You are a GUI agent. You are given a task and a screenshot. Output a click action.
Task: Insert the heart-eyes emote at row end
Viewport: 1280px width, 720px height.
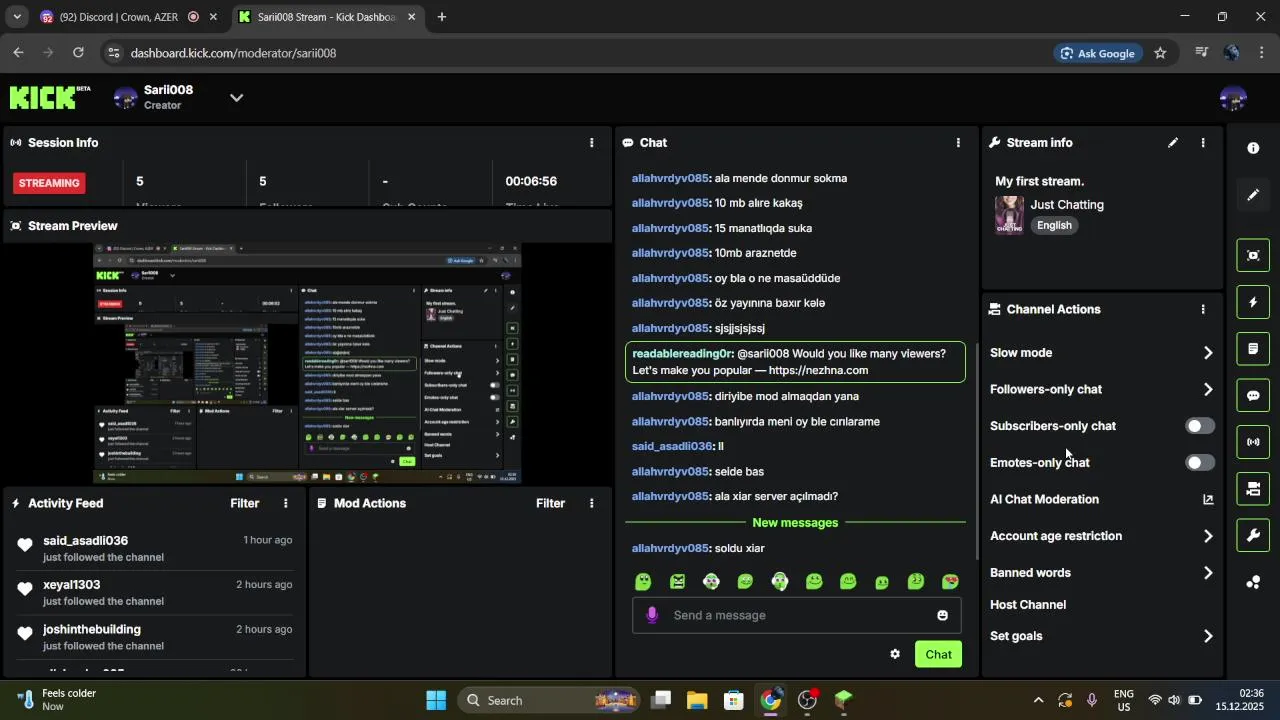950,581
